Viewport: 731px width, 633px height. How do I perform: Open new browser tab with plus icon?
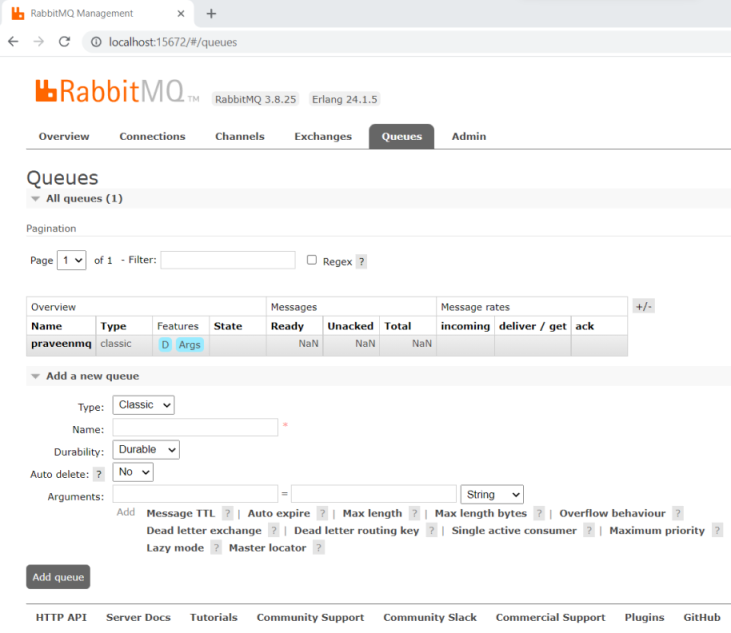pyautogui.click(x=211, y=14)
